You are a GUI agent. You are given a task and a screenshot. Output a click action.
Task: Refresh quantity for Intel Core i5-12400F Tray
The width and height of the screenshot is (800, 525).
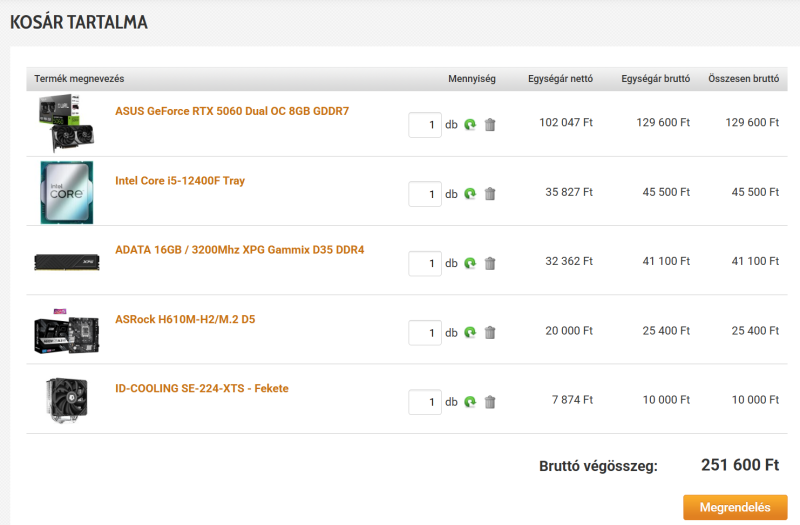pyautogui.click(x=470, y=194)
